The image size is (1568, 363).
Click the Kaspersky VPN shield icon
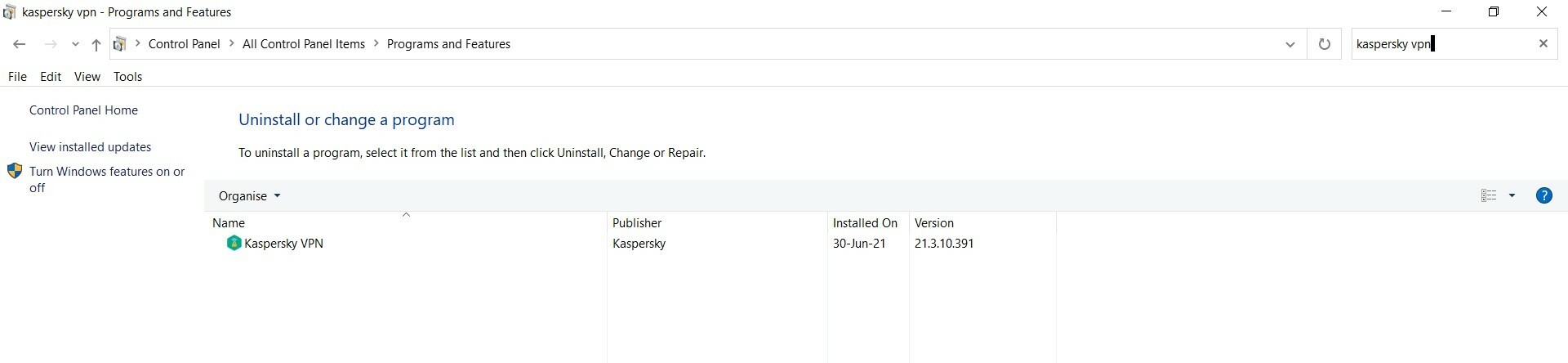234,243
